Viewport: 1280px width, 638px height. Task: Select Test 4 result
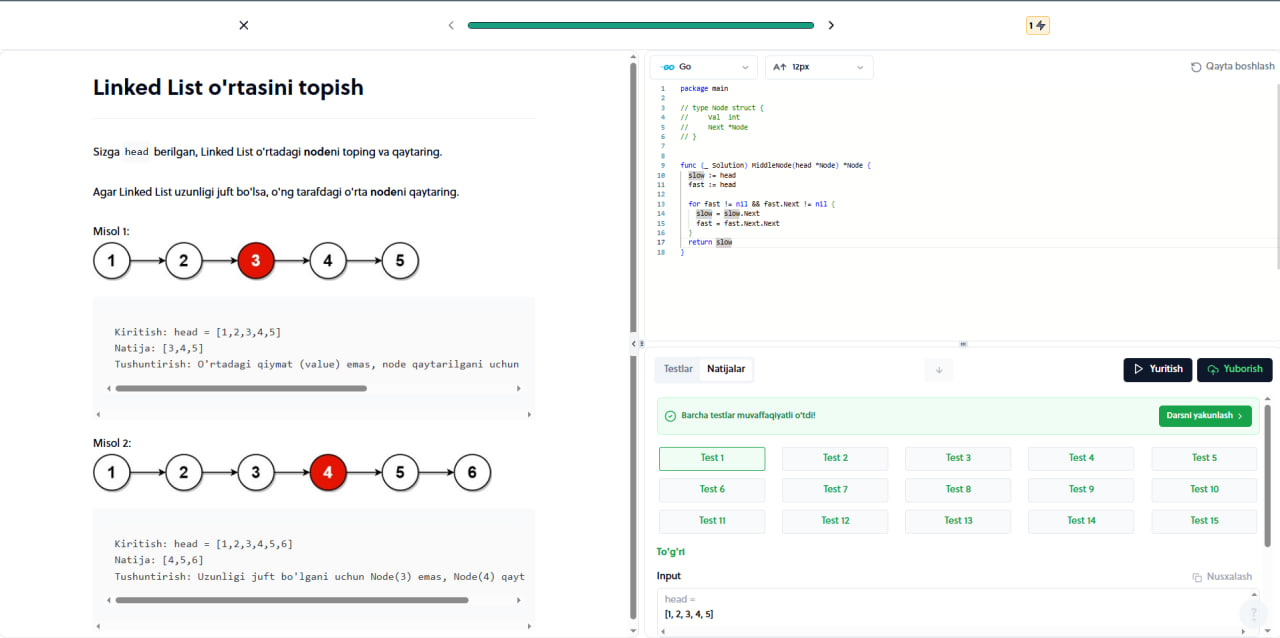pos(1081,458)
